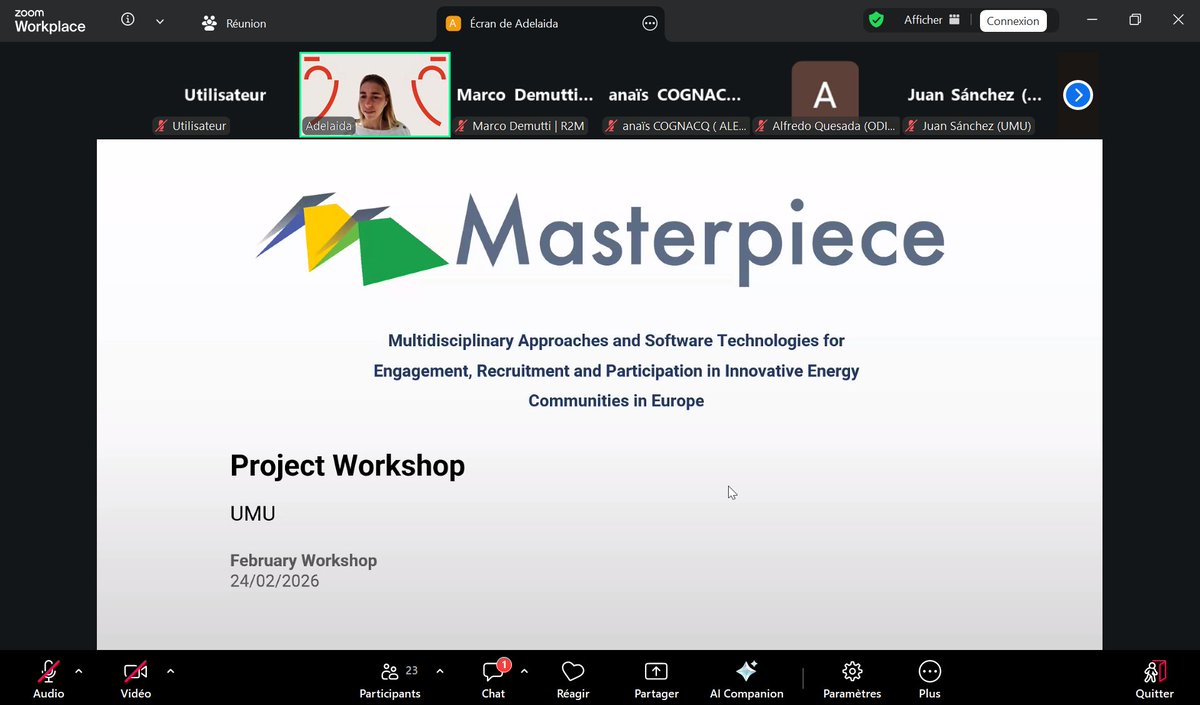Select Écran de Adelaida tab

515,23
